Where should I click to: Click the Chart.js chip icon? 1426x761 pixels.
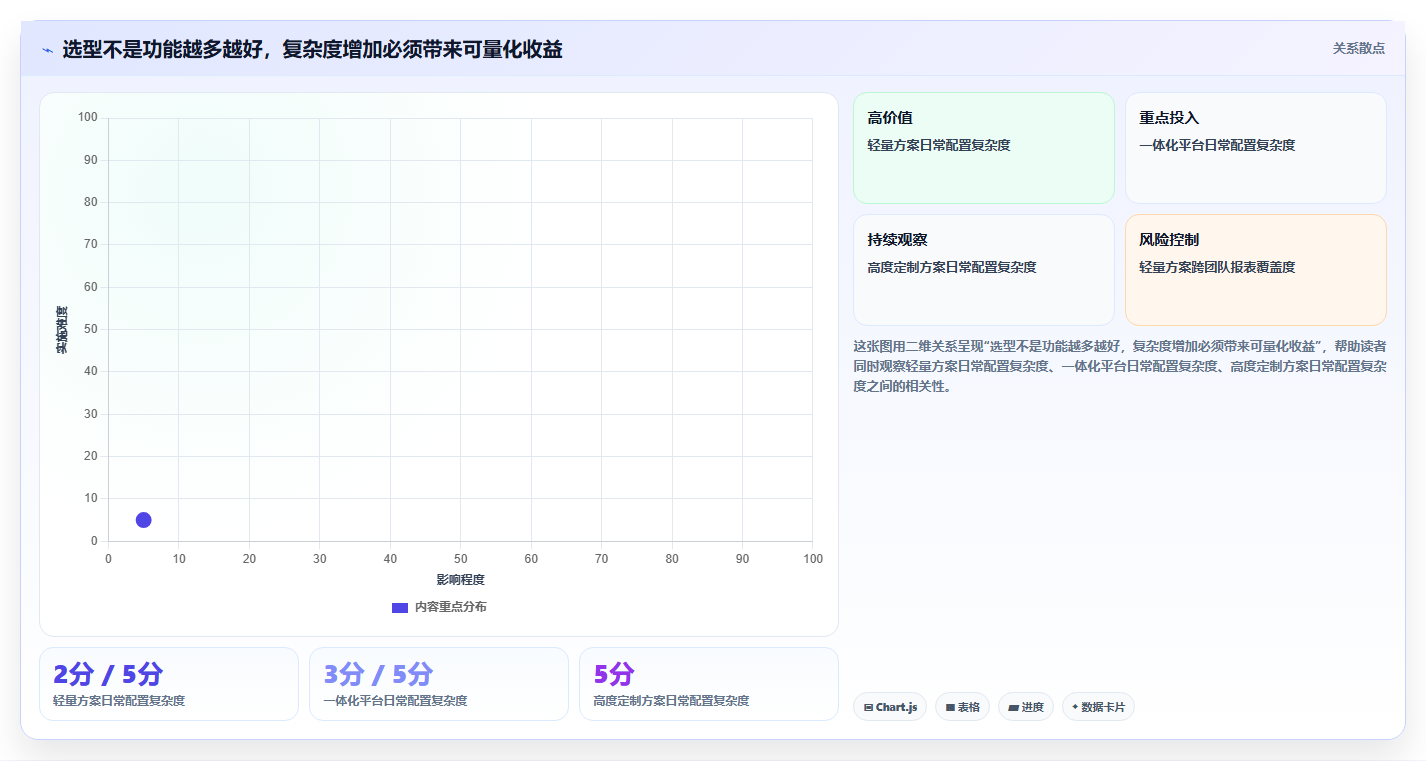tap(868, 707)
